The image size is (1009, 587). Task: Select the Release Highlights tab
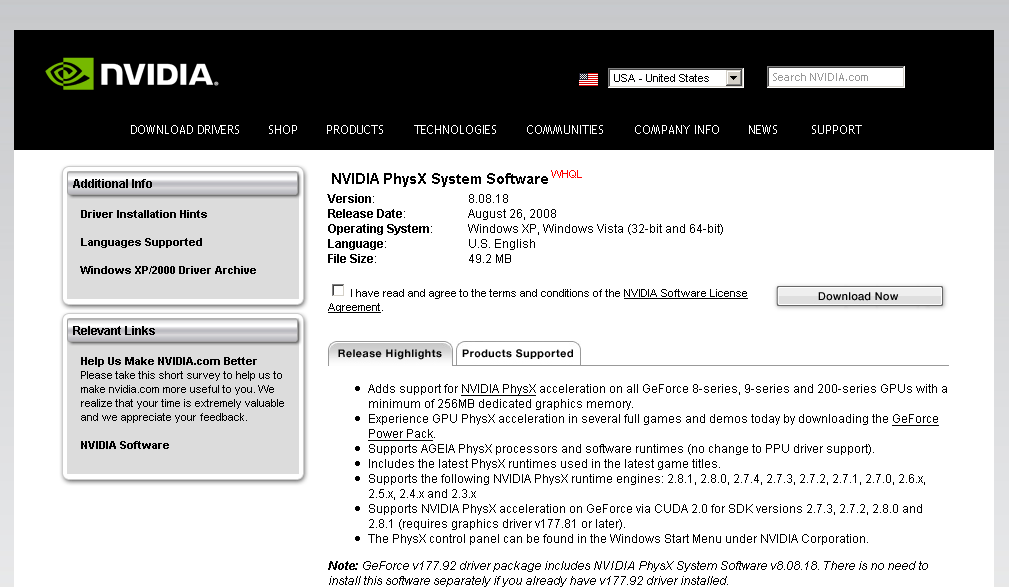(x=389, y=354)
